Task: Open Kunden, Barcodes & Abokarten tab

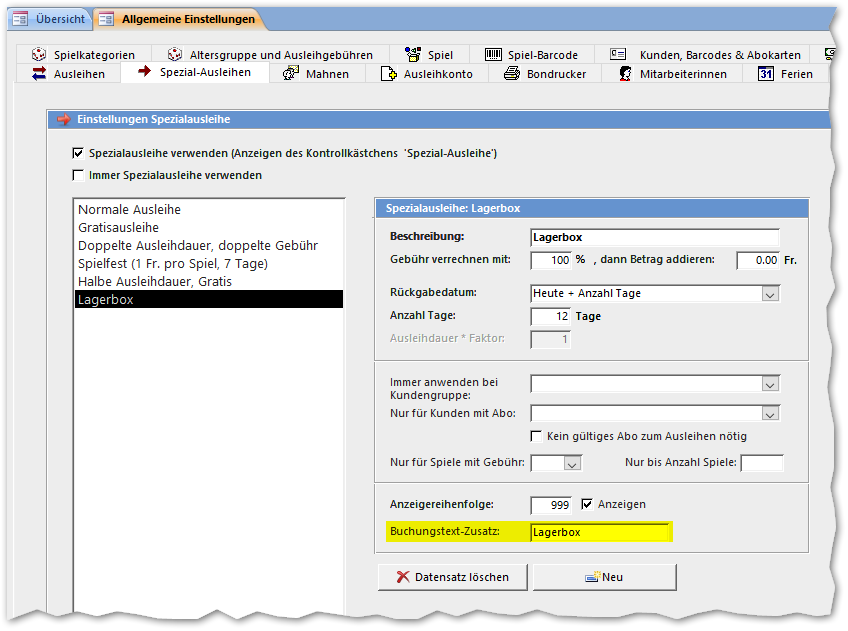Action: (702, 55)
